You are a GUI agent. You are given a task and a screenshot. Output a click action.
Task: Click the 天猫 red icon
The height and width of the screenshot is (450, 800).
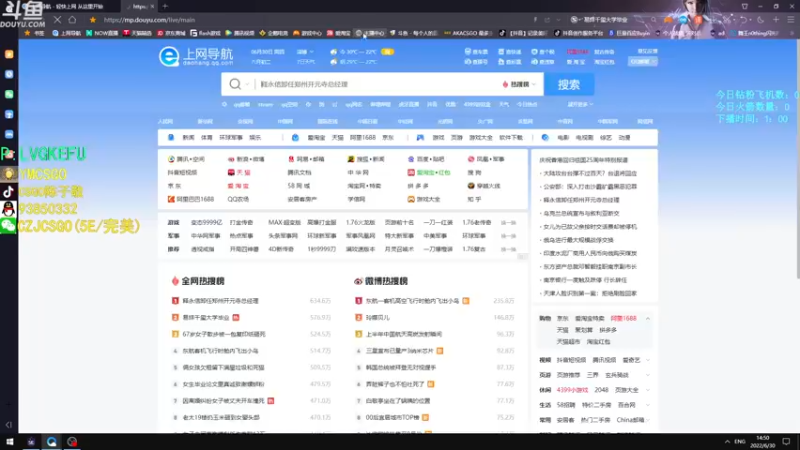coord(231,172)
